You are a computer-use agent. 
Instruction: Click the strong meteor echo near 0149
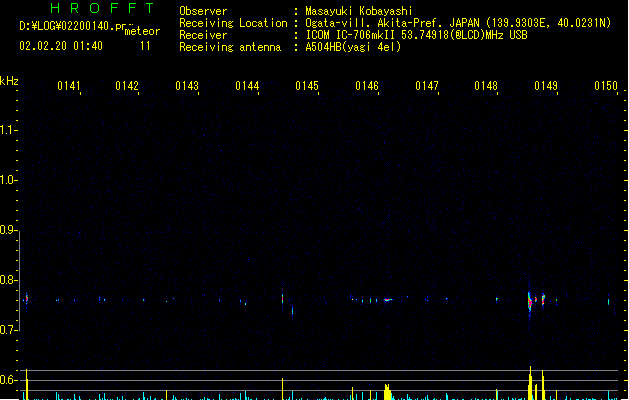click(x=530, y=302)
